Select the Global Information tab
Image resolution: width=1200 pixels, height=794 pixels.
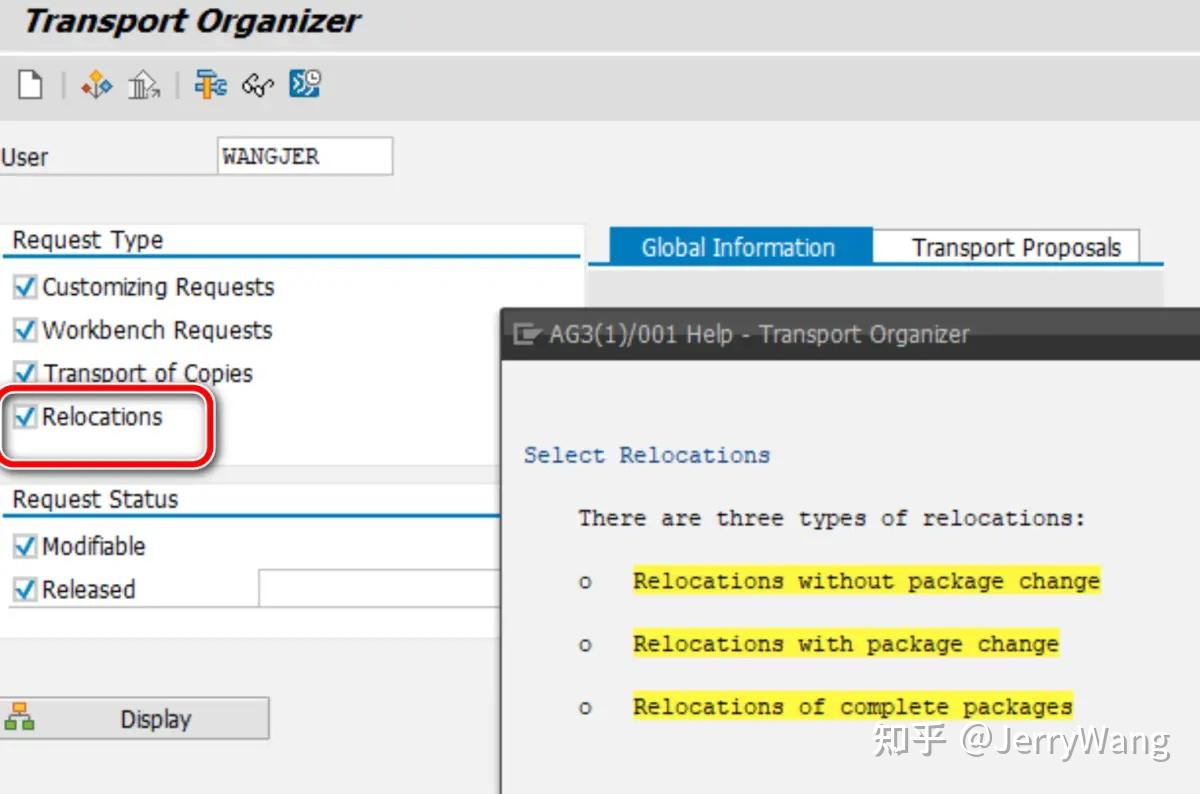pos(736,246)
